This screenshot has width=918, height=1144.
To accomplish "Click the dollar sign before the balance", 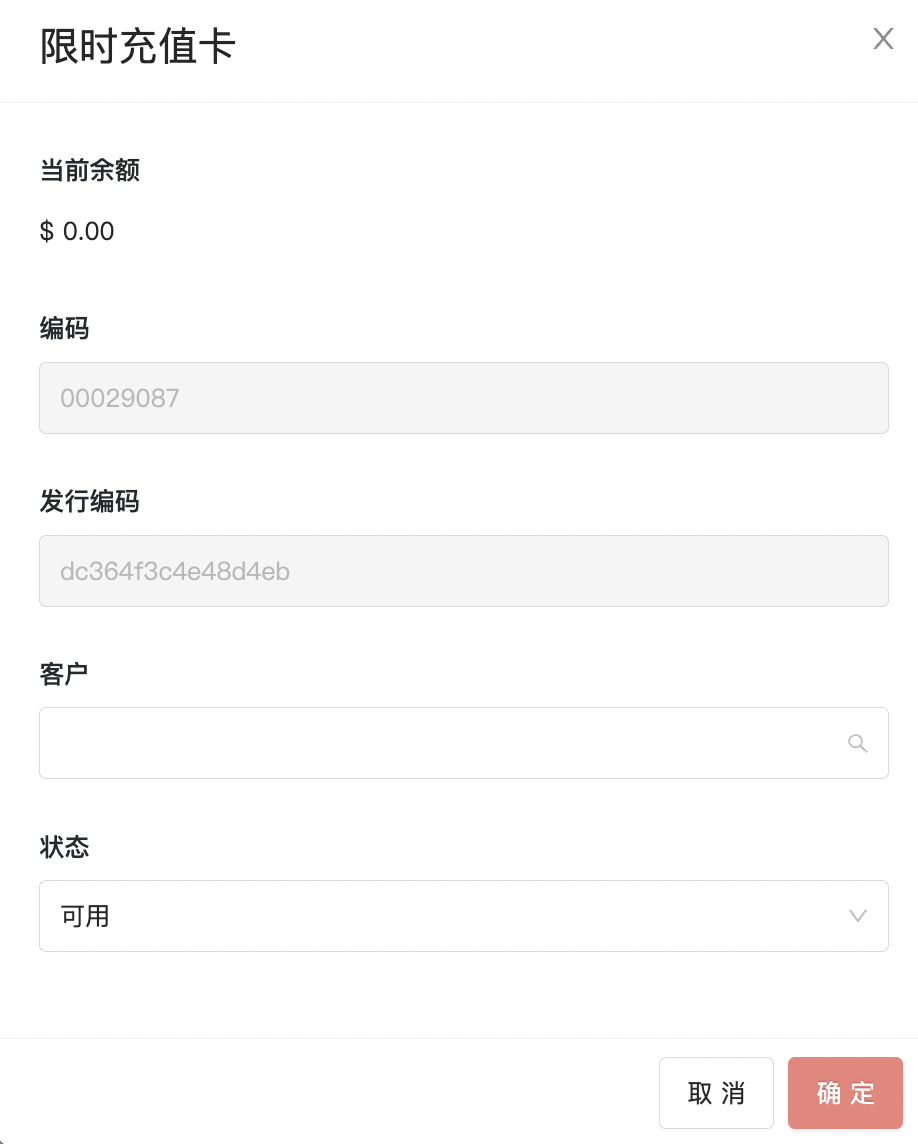I will 47,231.
